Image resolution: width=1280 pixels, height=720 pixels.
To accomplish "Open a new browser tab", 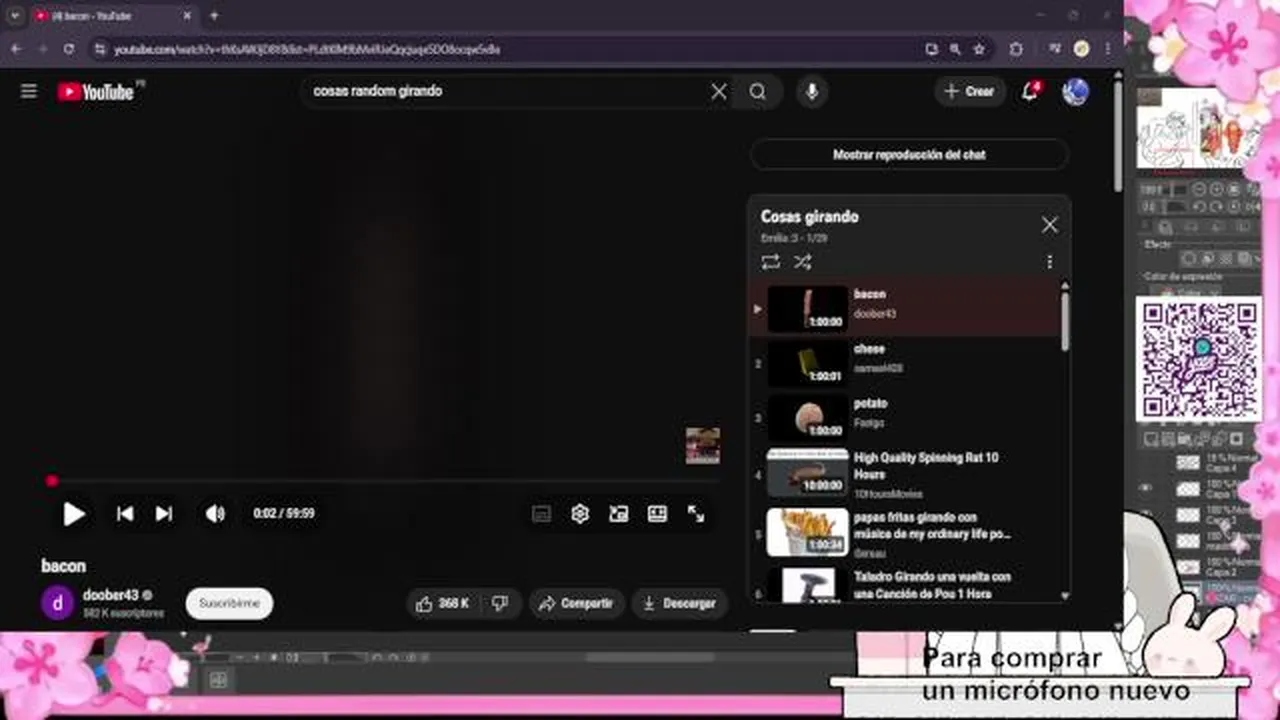I will [214, 16].
